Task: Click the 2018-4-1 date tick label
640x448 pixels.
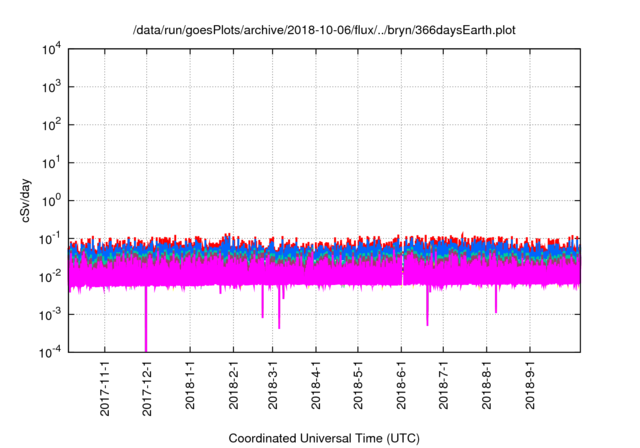Action: pos(316,386)
